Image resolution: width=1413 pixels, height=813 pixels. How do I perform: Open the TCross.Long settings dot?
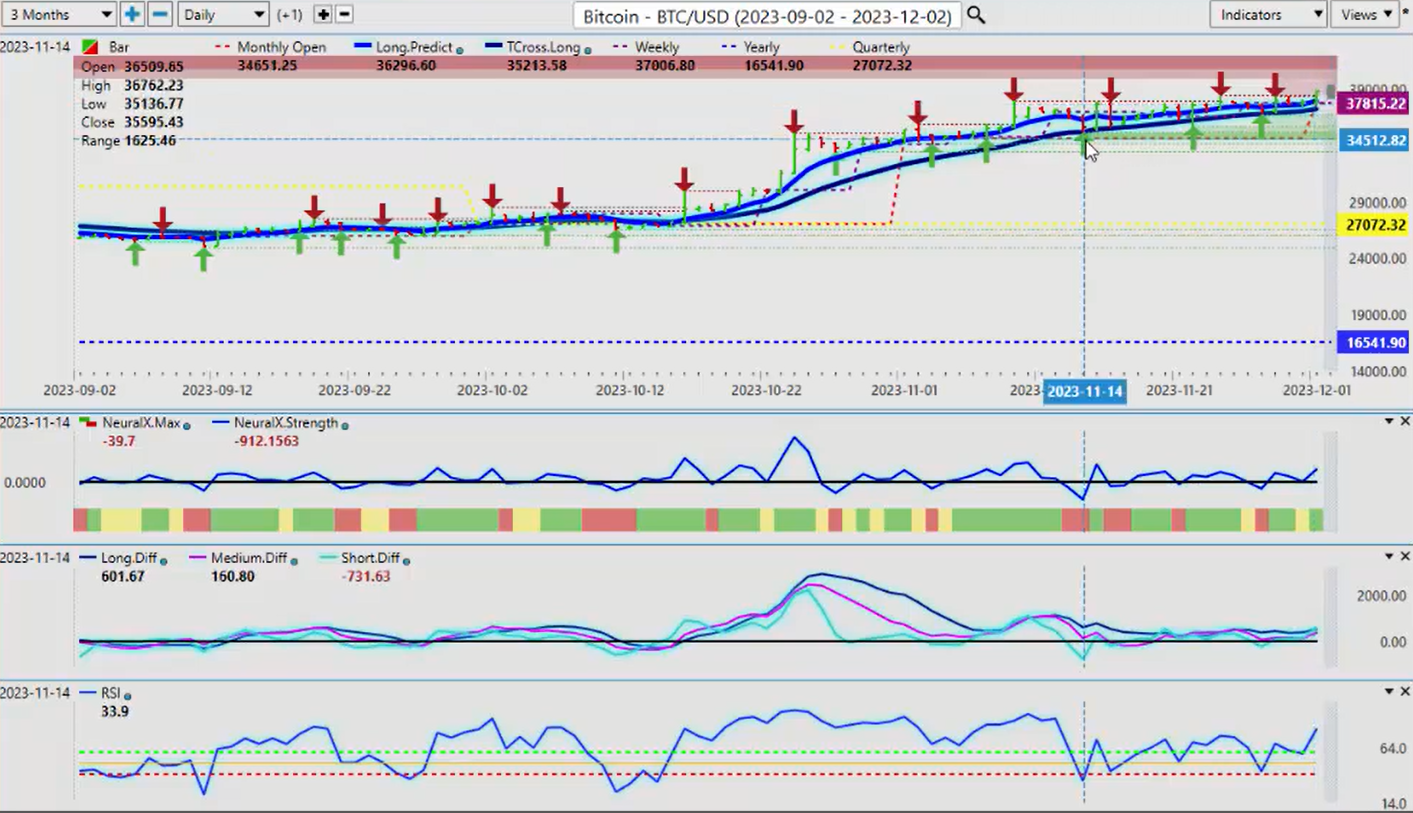[x=587, y=48]
